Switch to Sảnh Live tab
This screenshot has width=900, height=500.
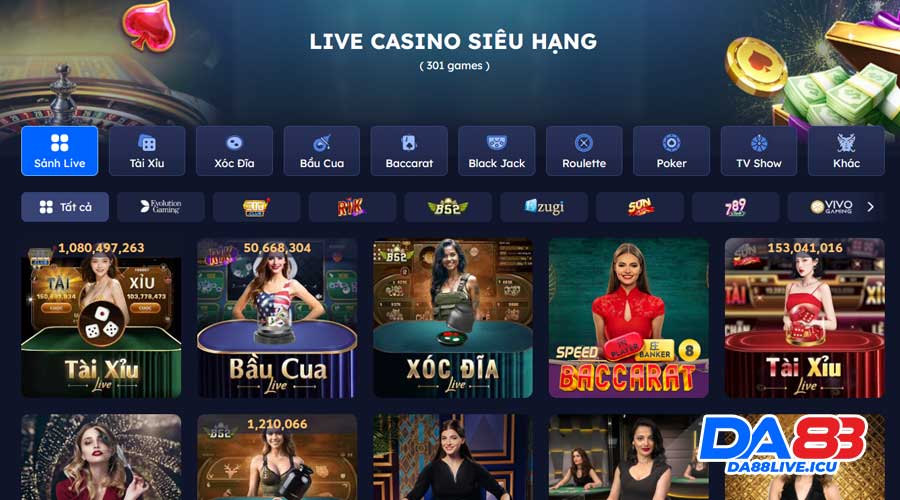[x=60, y=151]
